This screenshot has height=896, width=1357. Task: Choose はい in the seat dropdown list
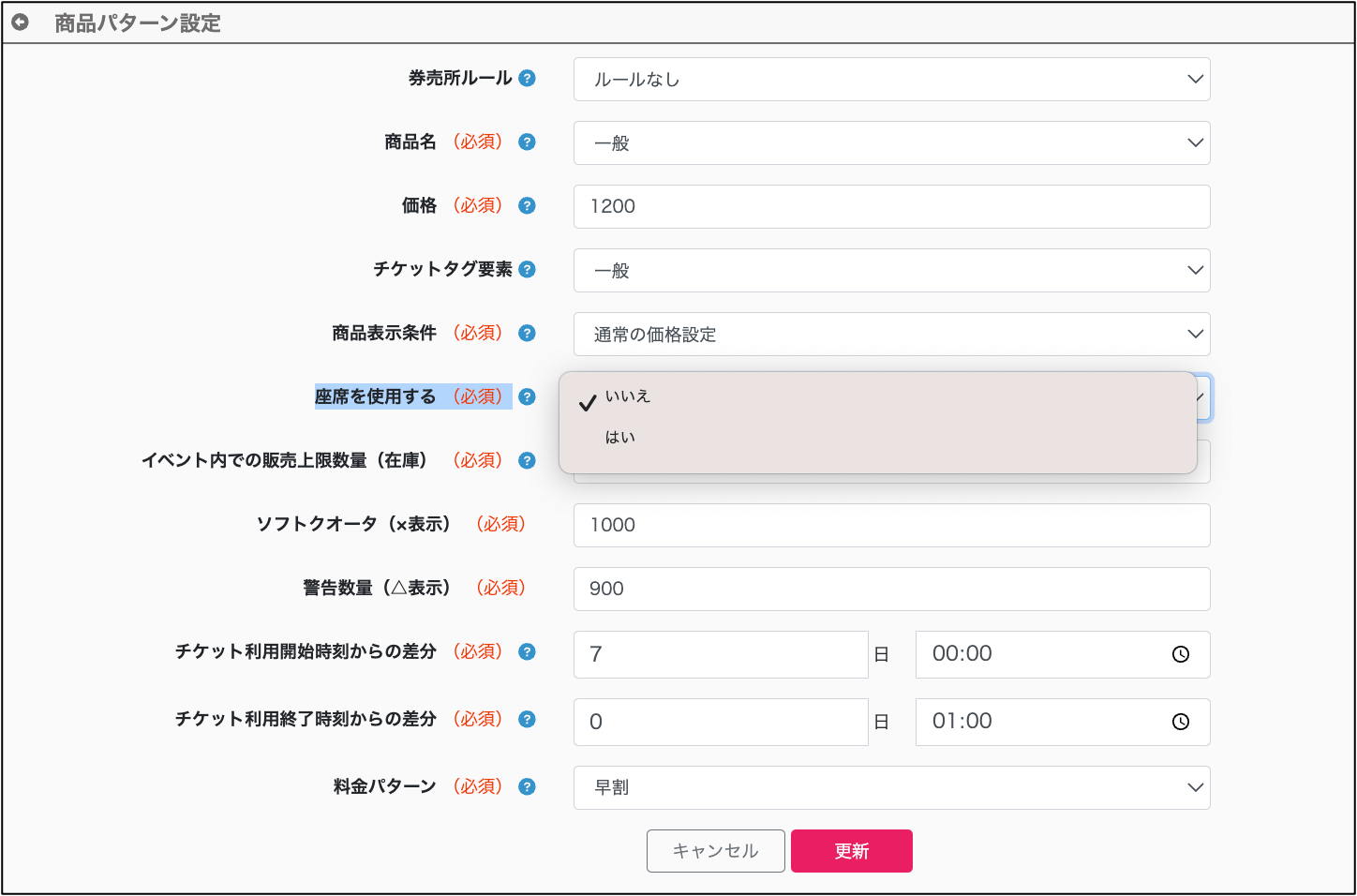point(620,438)
